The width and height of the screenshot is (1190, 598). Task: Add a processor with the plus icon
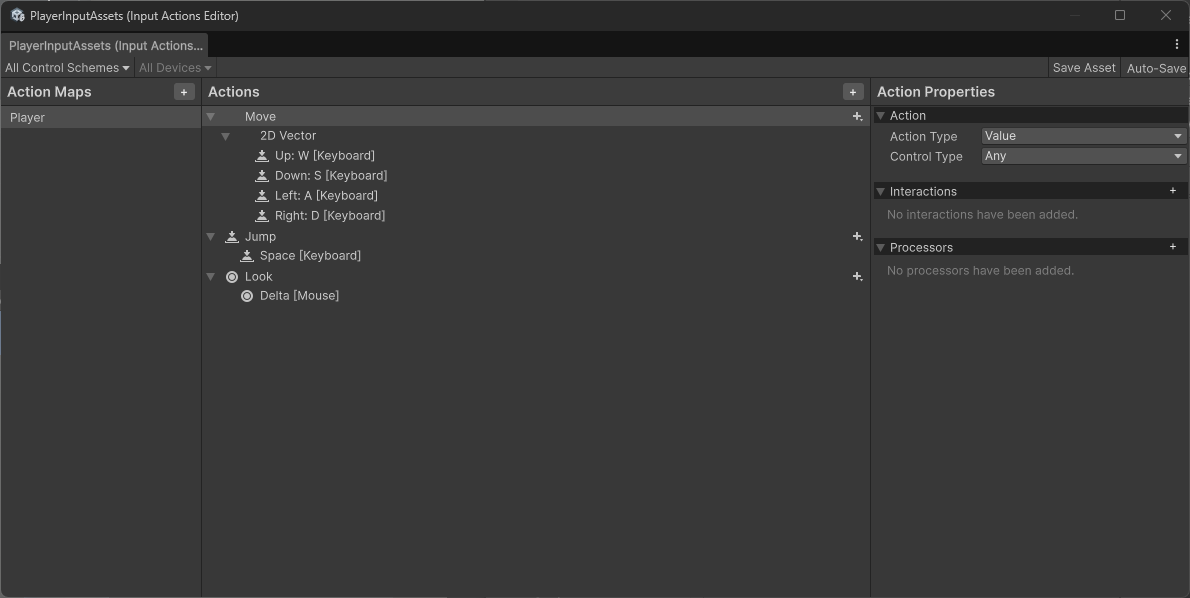1173,247
